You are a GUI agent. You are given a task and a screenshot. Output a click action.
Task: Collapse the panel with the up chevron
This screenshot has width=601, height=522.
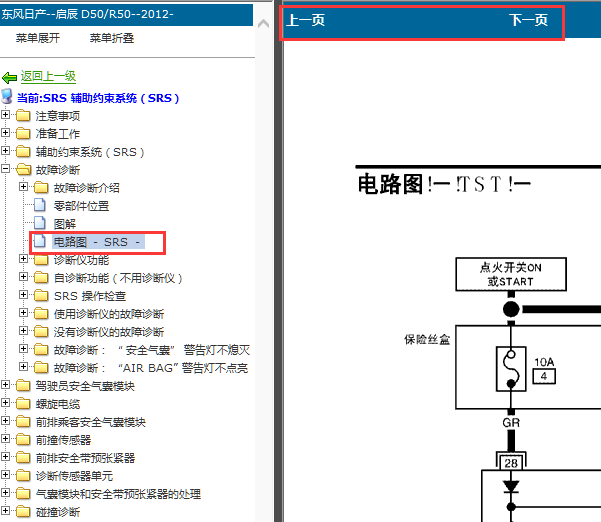pyautogui.click(x=263, y=24)
